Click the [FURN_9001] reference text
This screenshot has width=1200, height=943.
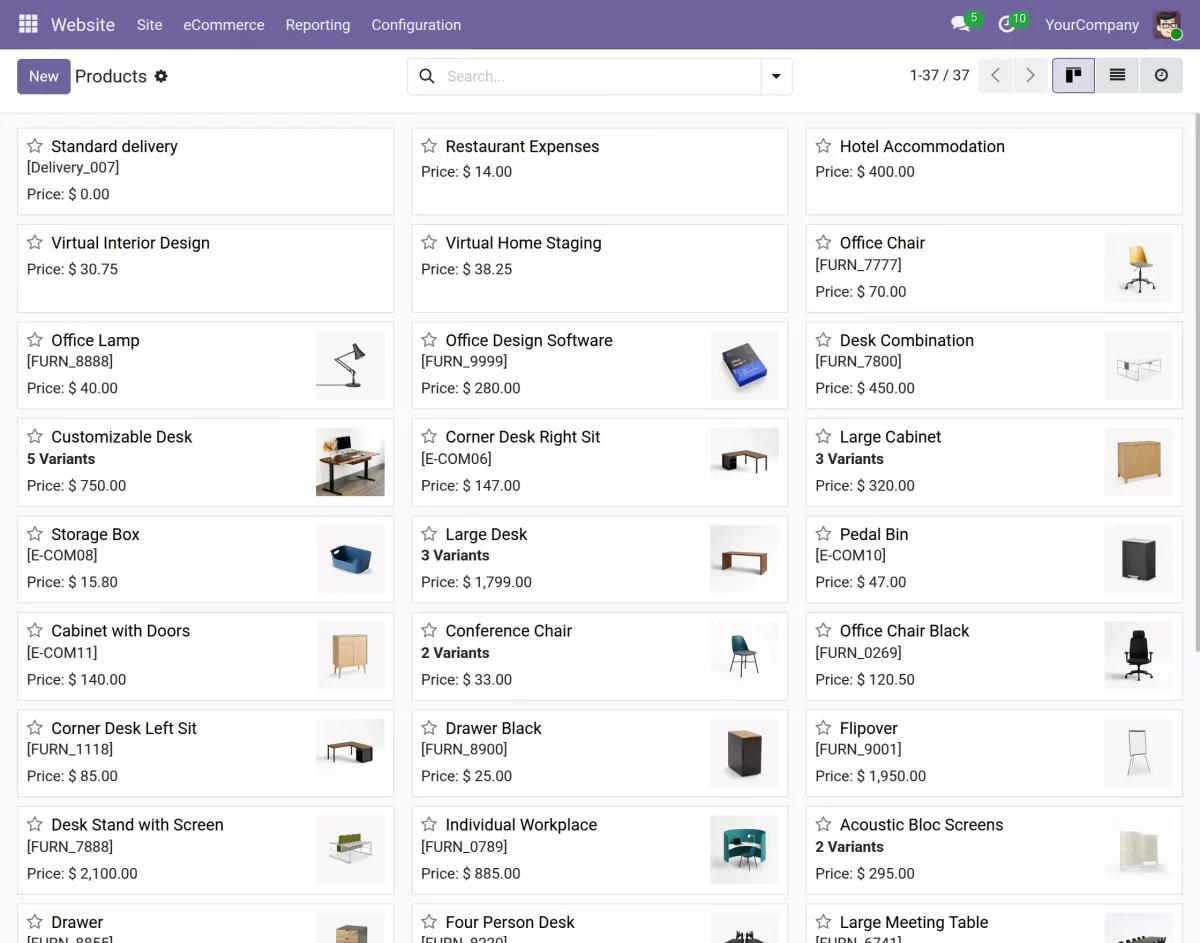click(x=858, y=749)
